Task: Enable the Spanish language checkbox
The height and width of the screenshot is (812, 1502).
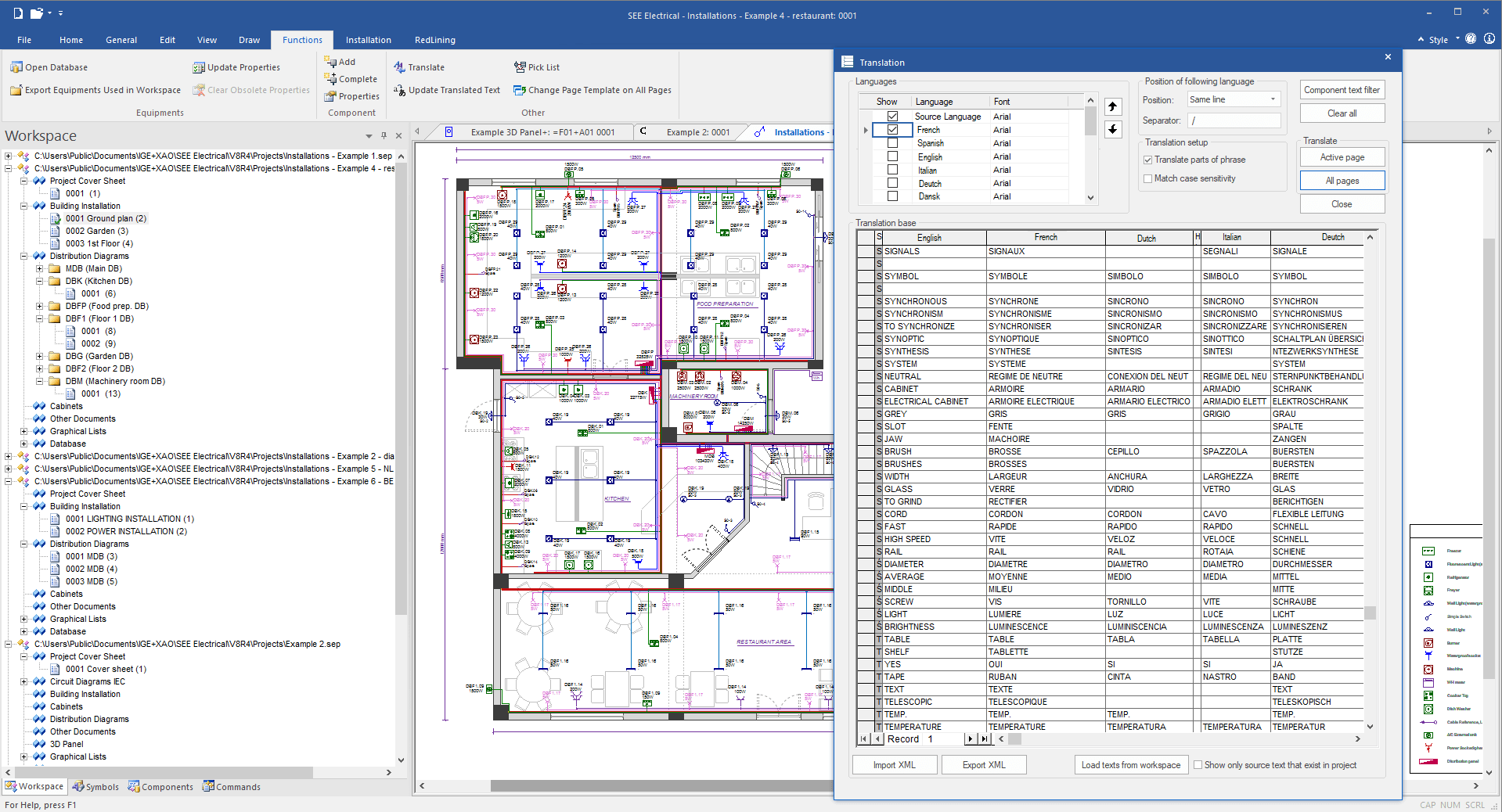Action: [892, 143]
